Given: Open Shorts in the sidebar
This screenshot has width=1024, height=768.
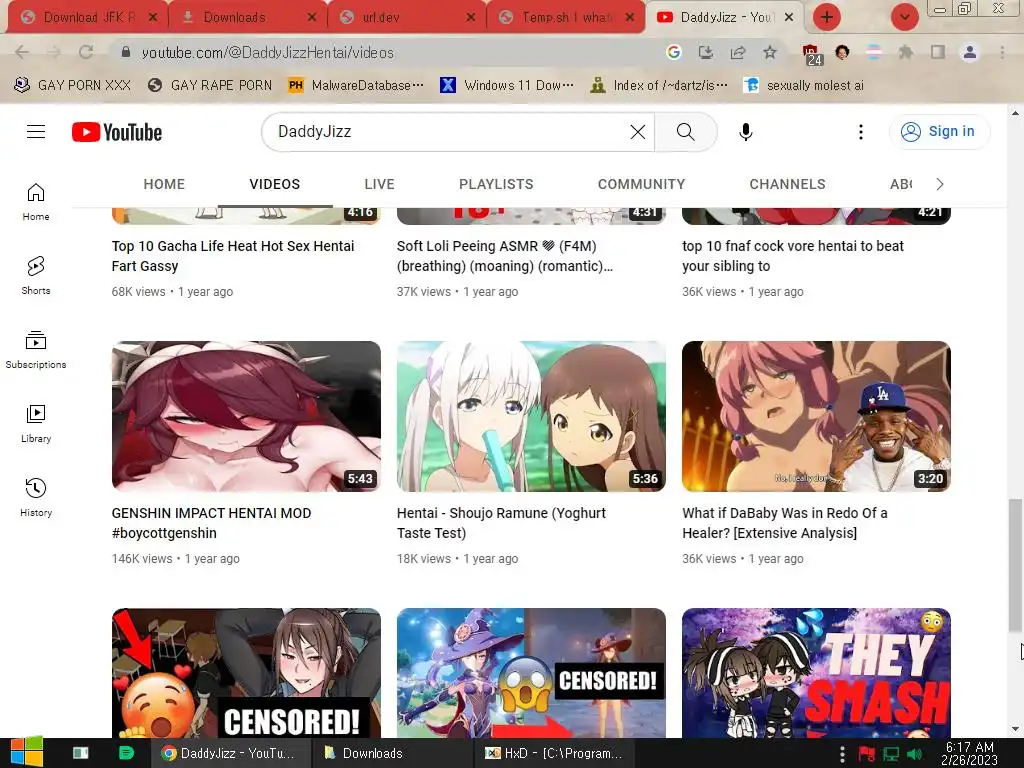Looking at the screenshot, I should click(36, 276).
